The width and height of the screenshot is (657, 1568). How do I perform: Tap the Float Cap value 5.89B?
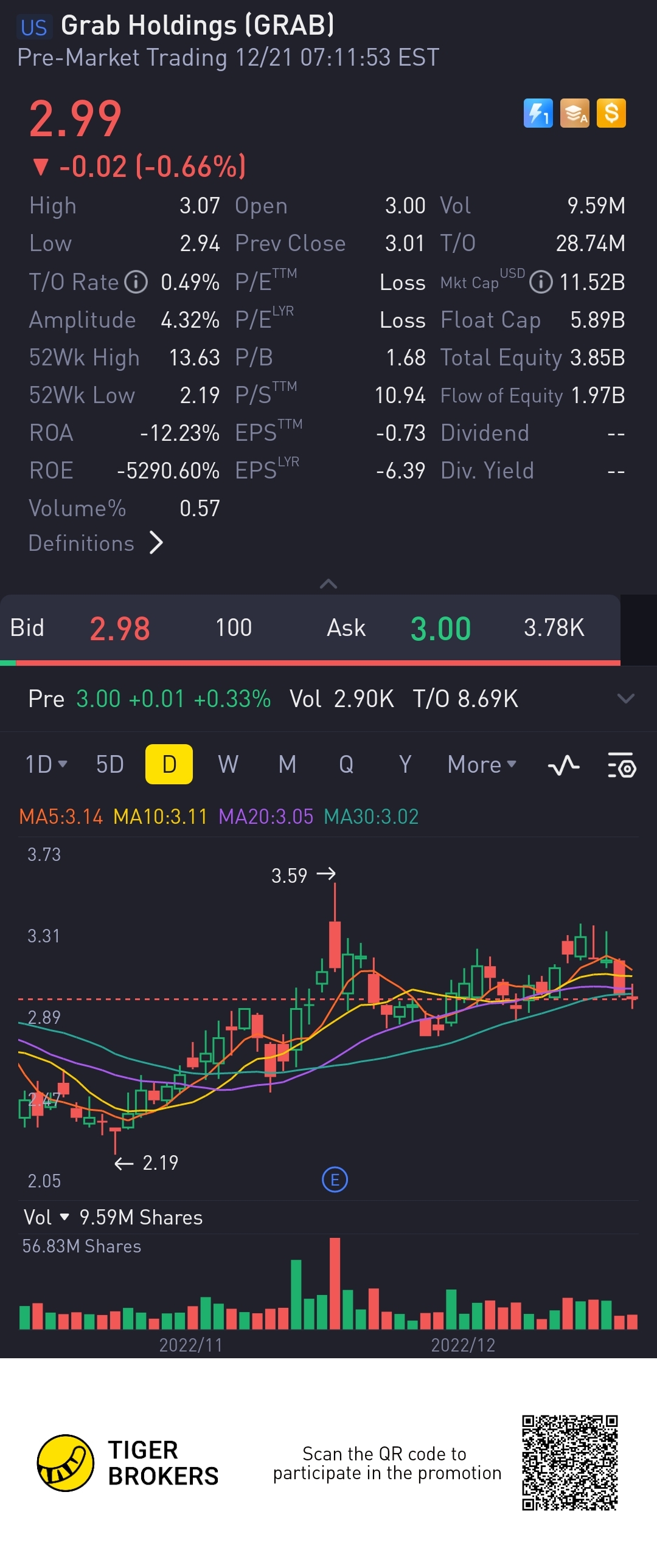(597, 320)
